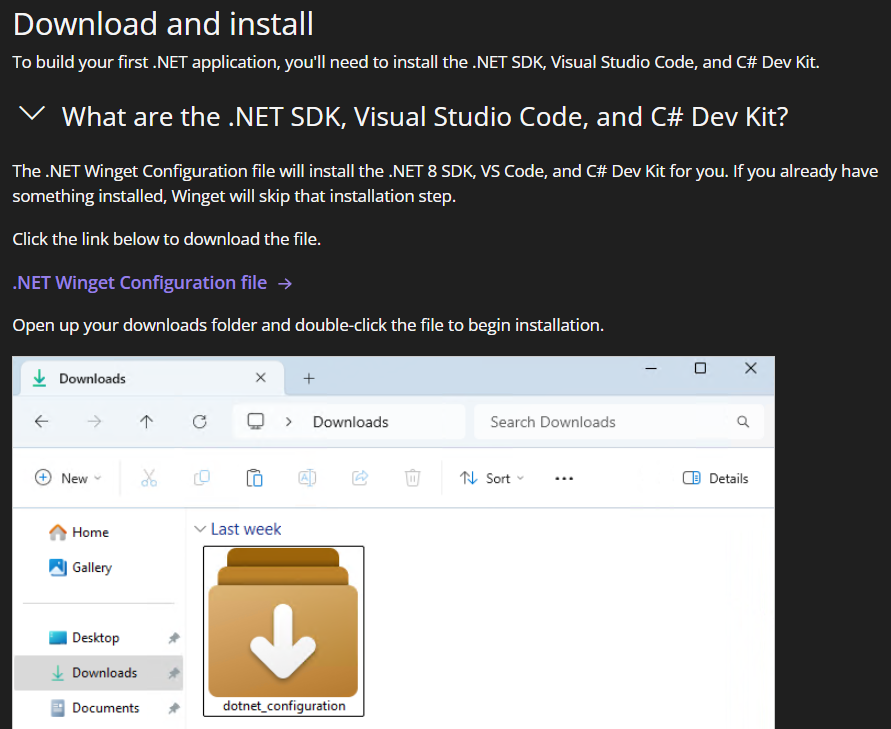Image resolution: width=891 pixels, height=729 pixels.
Task: Click the search magnifier icon
Action: tap(743, 422)
